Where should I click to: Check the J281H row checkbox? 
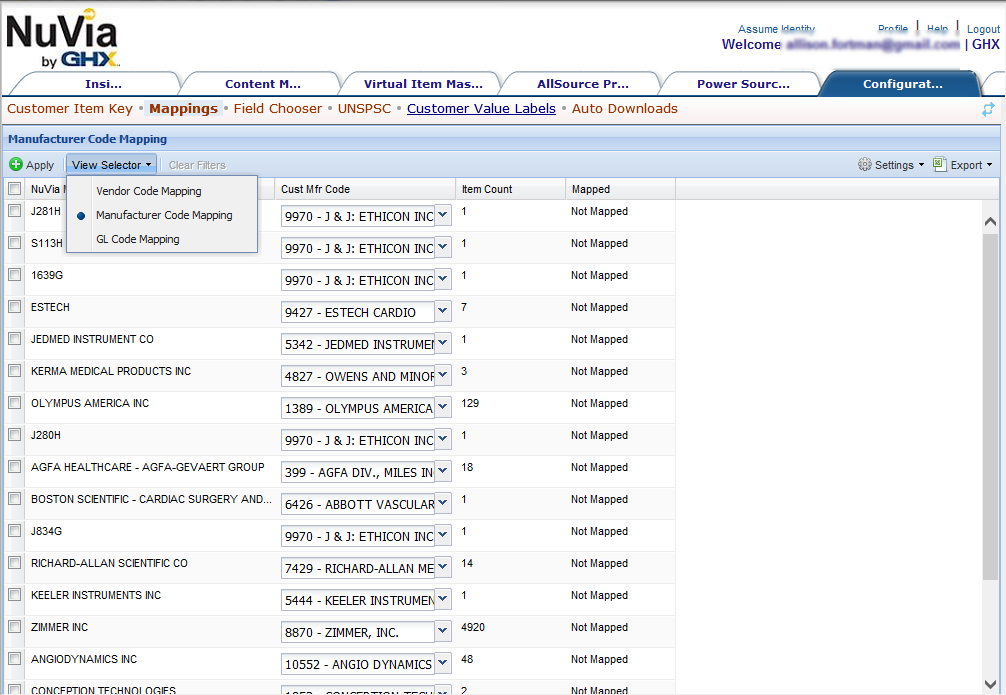tap(14, 210)
